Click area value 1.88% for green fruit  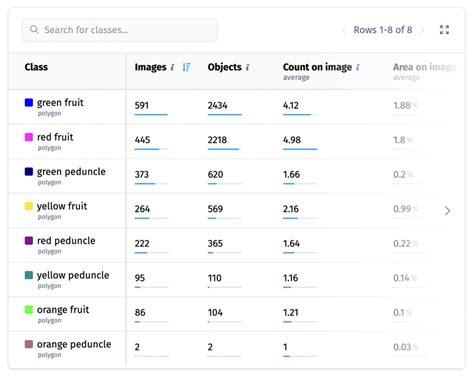click(x=405, y=105)
